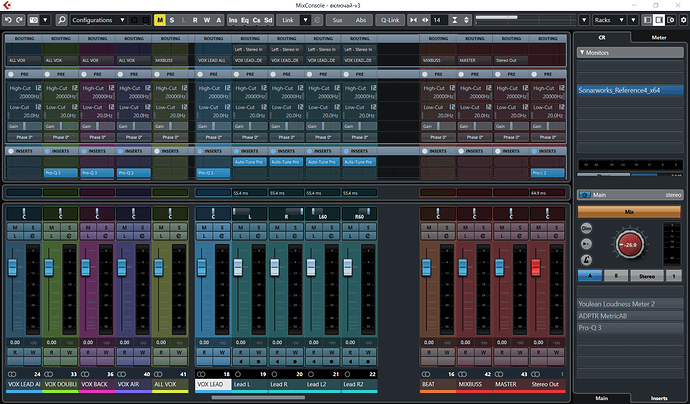Click the undo arrow in the MixConsole toolbar

point(8,20)
